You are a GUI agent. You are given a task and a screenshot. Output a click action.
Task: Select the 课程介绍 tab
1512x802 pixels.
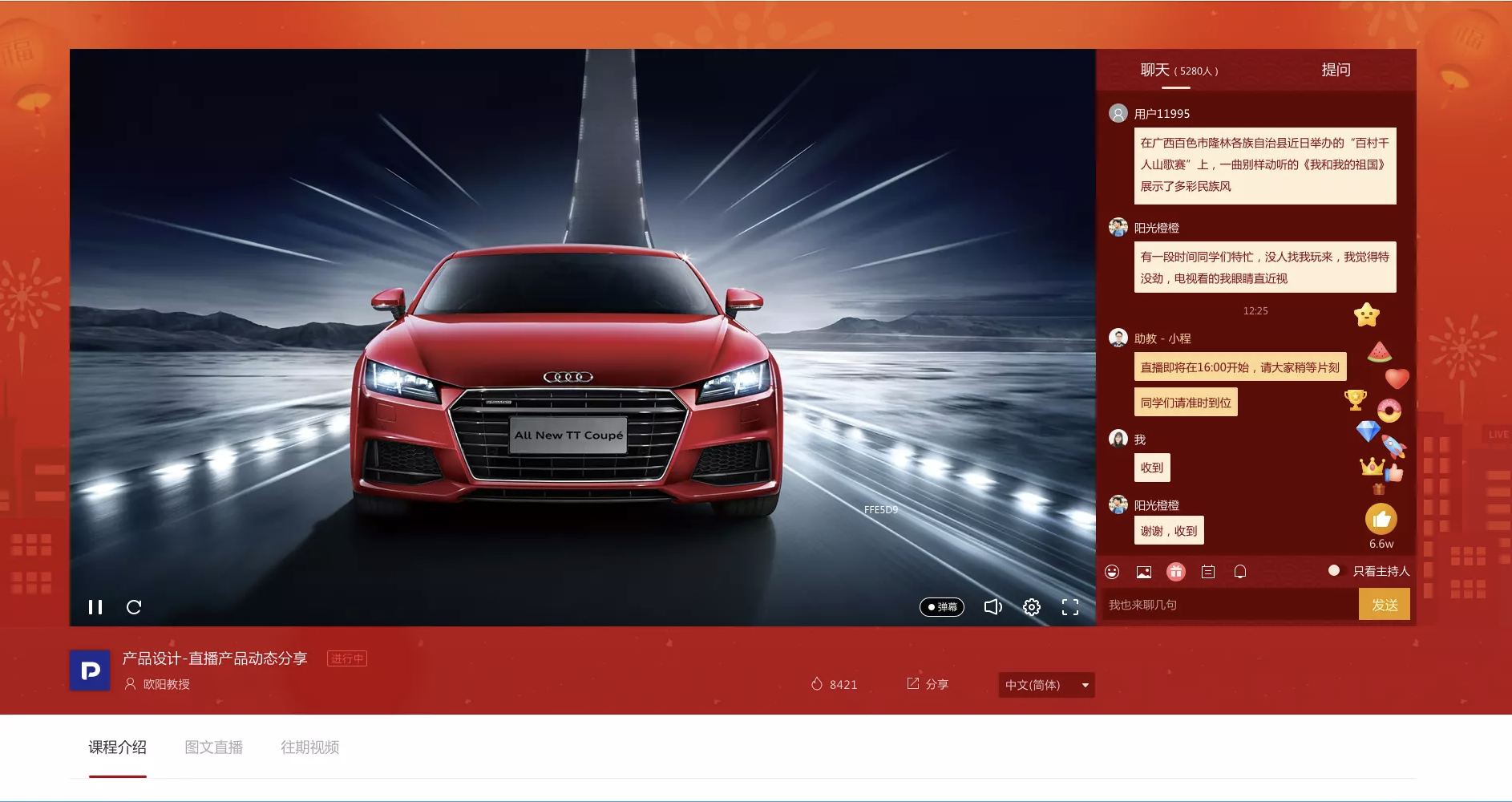pos(118,747)
